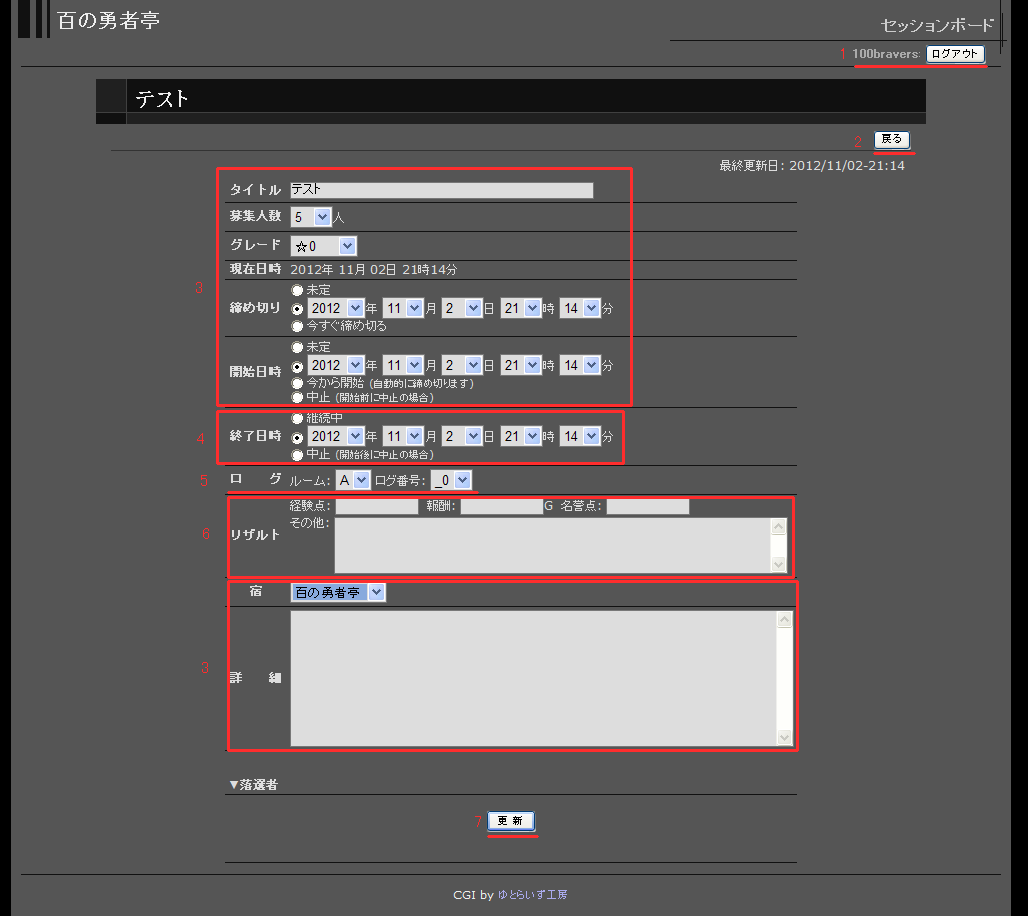This screenshot has height=916, width=1028.
Task: Expand the ログ番号 dropdown
Action: pos(450,481)
